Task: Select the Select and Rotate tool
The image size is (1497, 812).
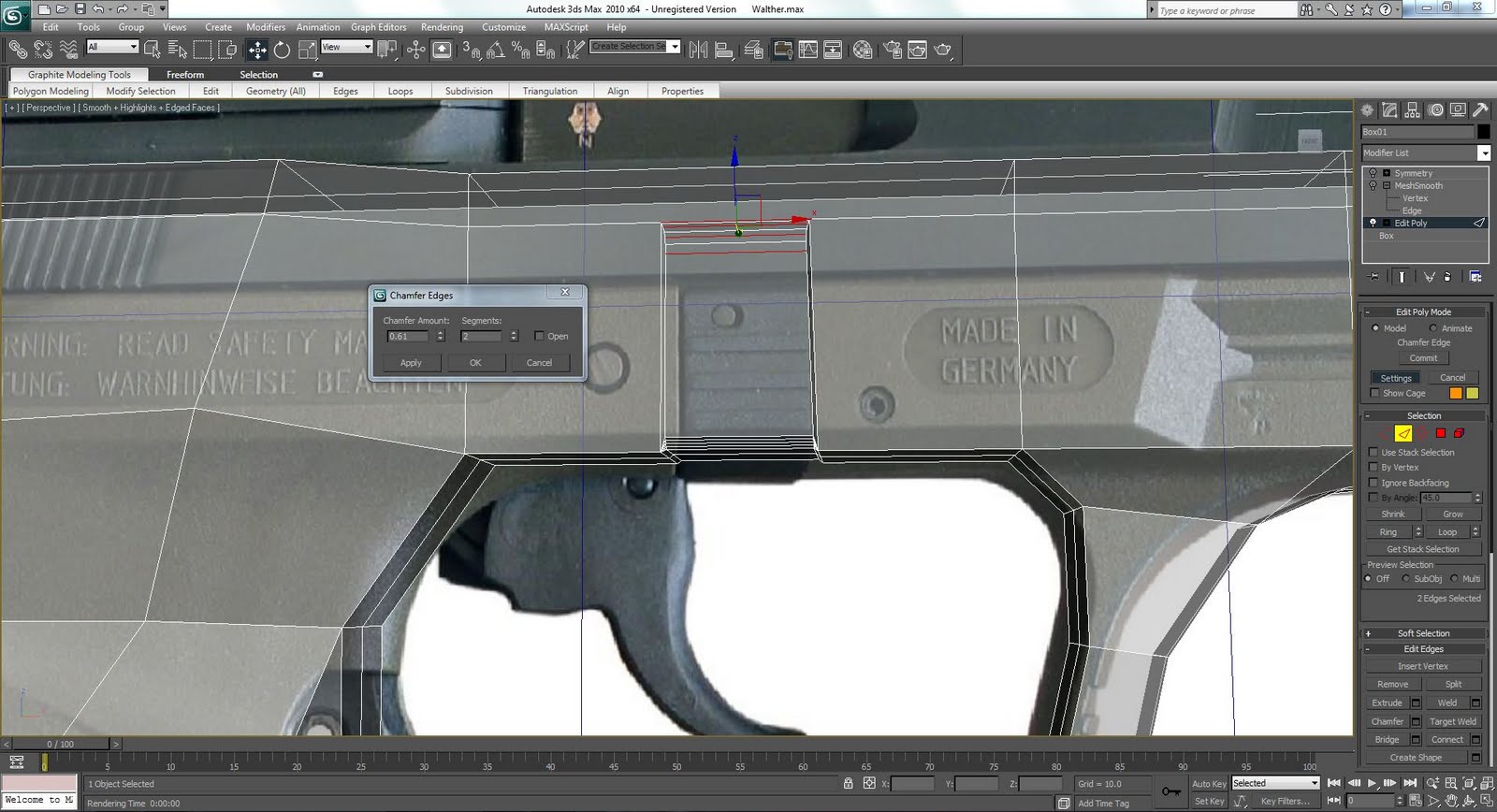Action: pos(282,50)
